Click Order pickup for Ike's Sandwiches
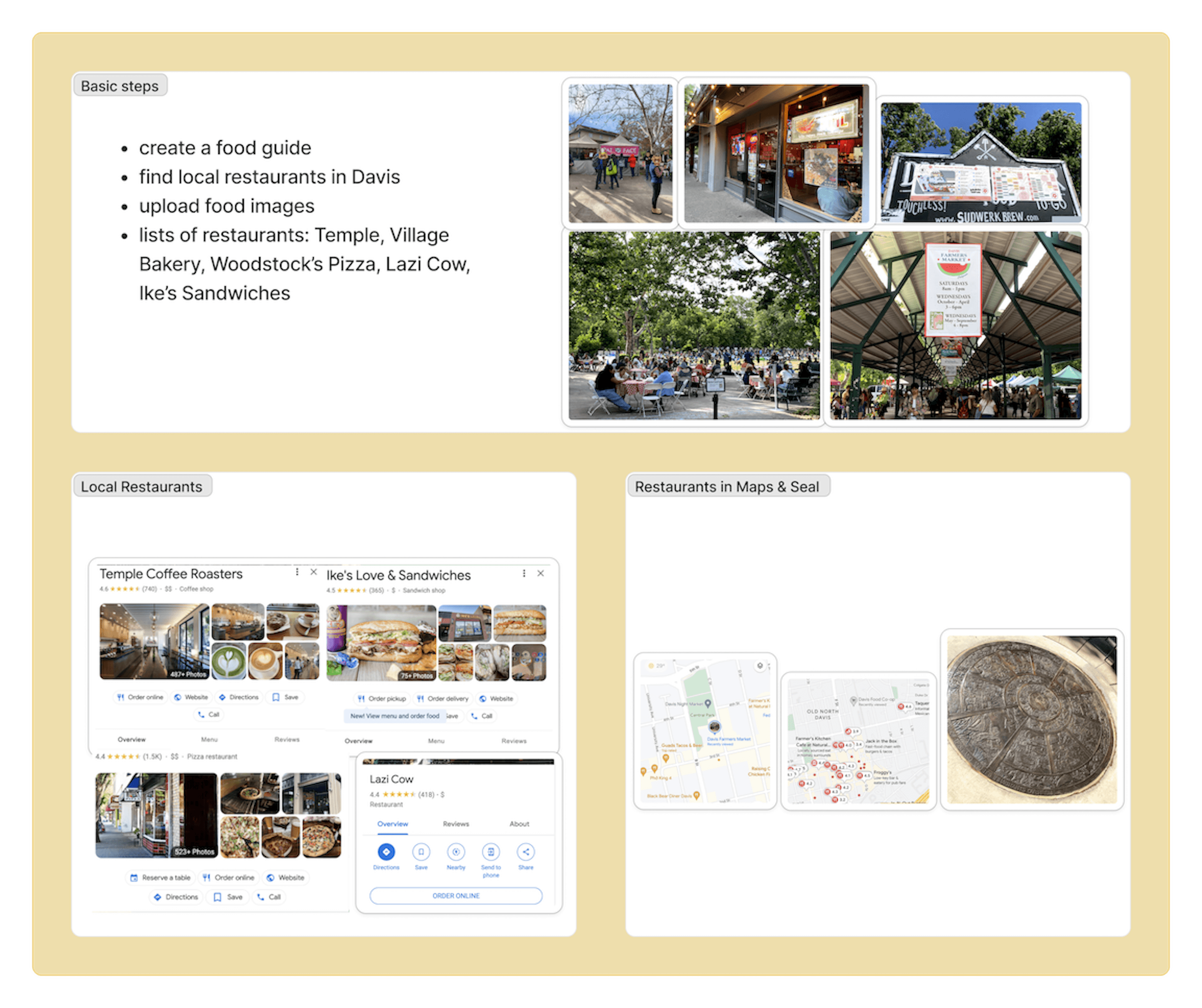 click(382, 698)
